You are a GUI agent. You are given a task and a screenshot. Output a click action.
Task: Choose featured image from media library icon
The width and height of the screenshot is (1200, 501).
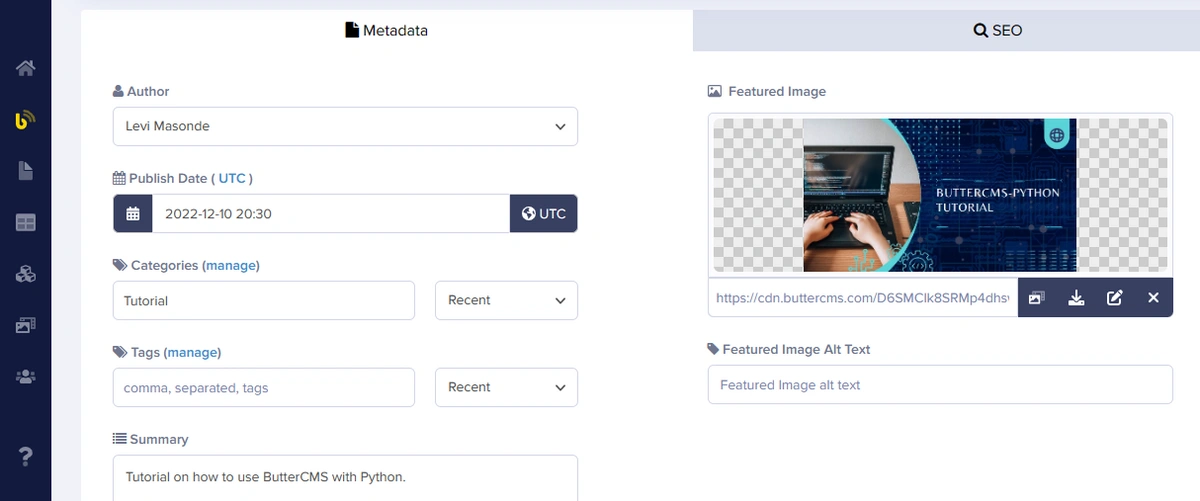(x=1036, y=298)
